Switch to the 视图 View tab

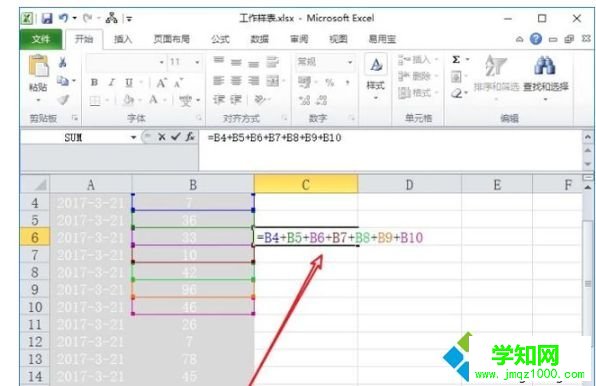pyautogui.click(x=338, y=39)
